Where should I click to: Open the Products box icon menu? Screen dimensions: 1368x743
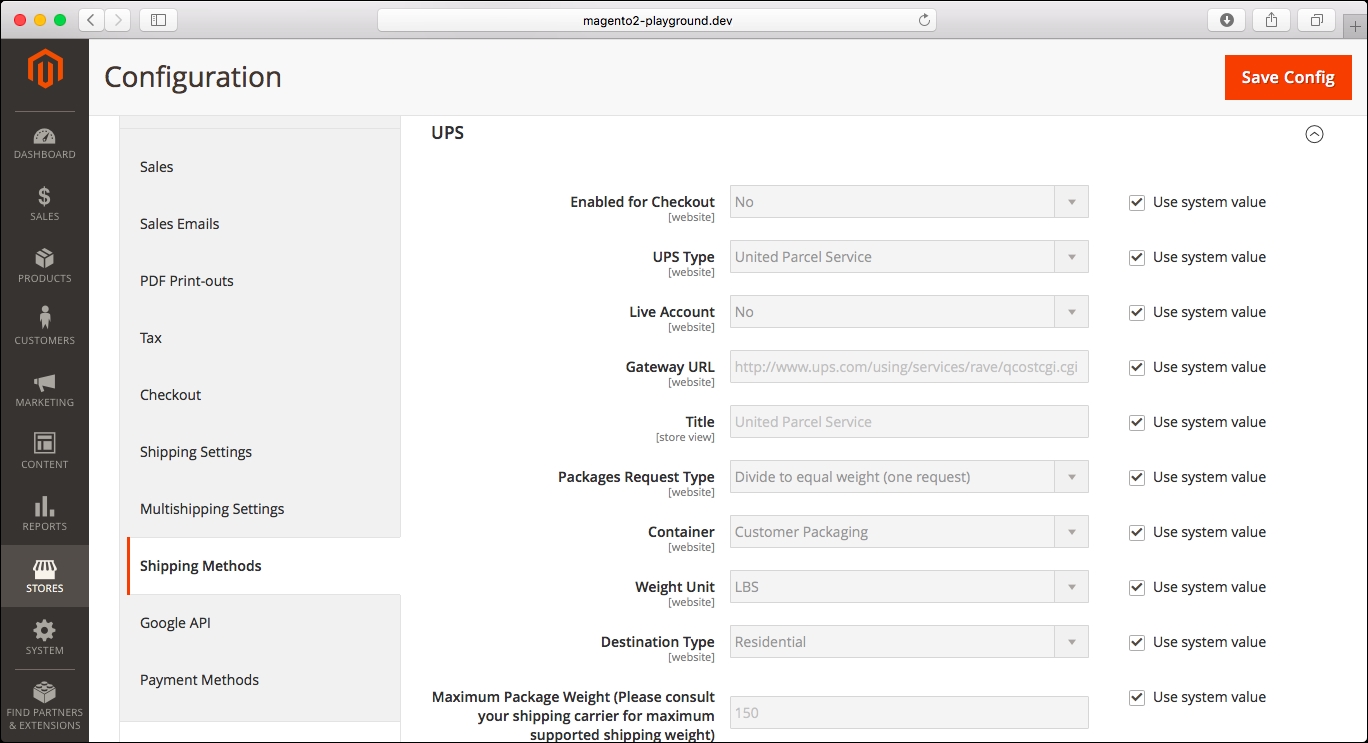(x=44, y=266)
